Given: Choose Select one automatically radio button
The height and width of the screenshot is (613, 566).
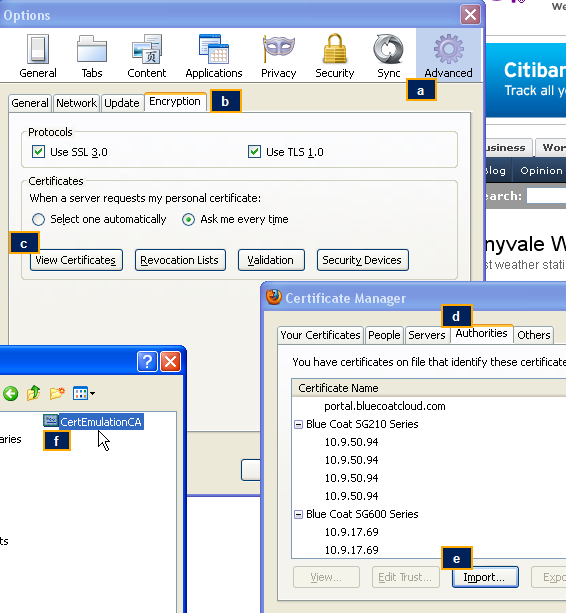Looking at the screenshot, I should pyautogui.click(x=38, y=219).
